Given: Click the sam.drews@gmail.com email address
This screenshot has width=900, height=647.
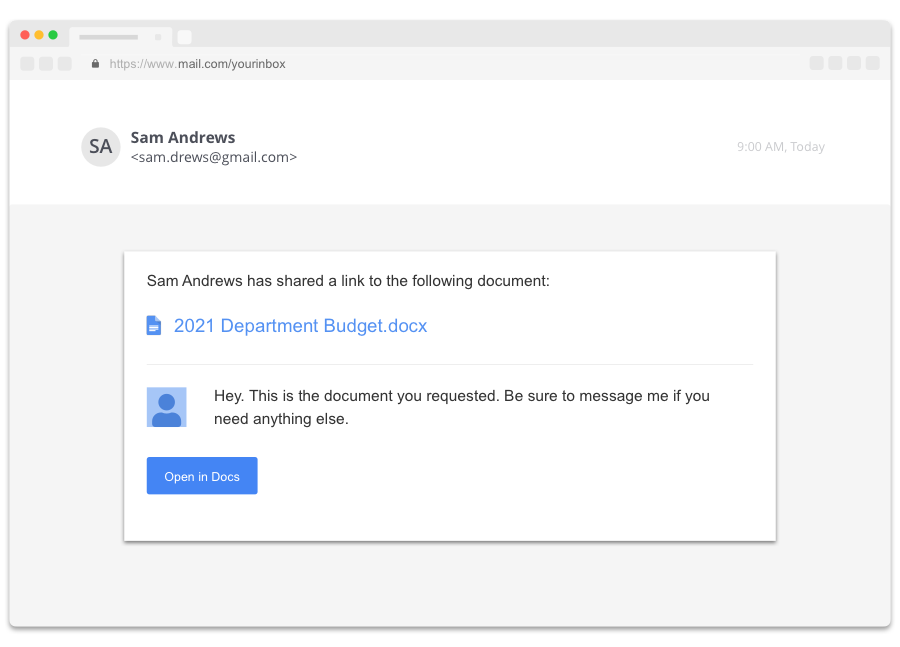Looking at the screenshot, I should click(214, 157).
